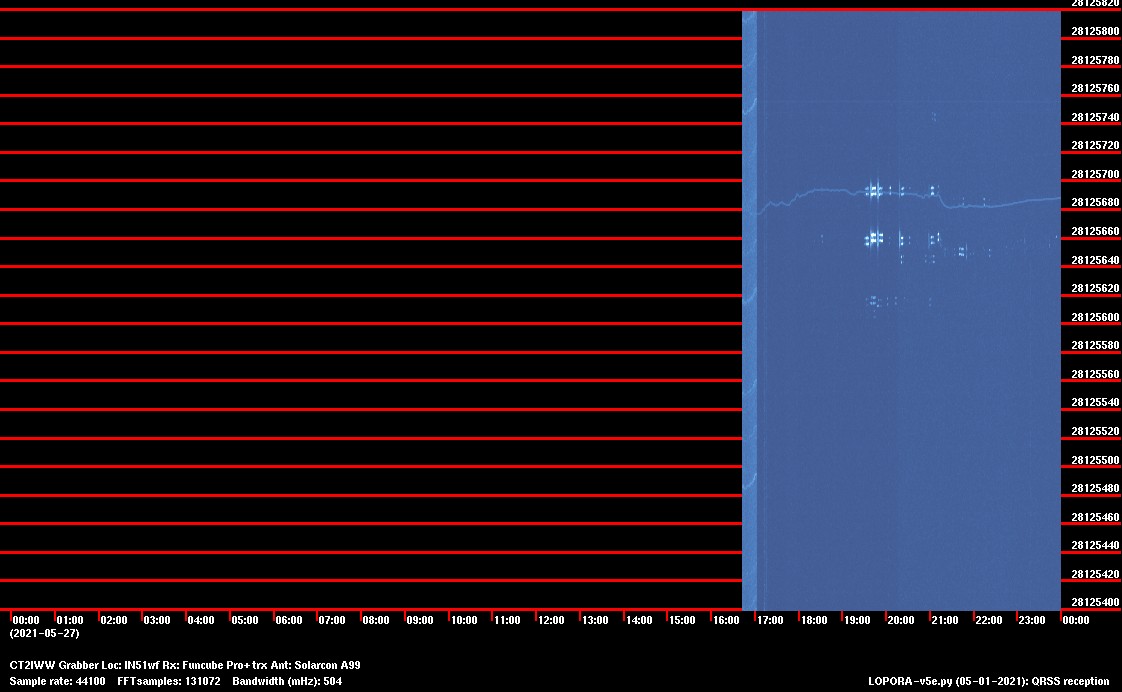The image size is (1122, 692).
Task: Click the 28125400 frequency label
Action: tap(1095, 603)
